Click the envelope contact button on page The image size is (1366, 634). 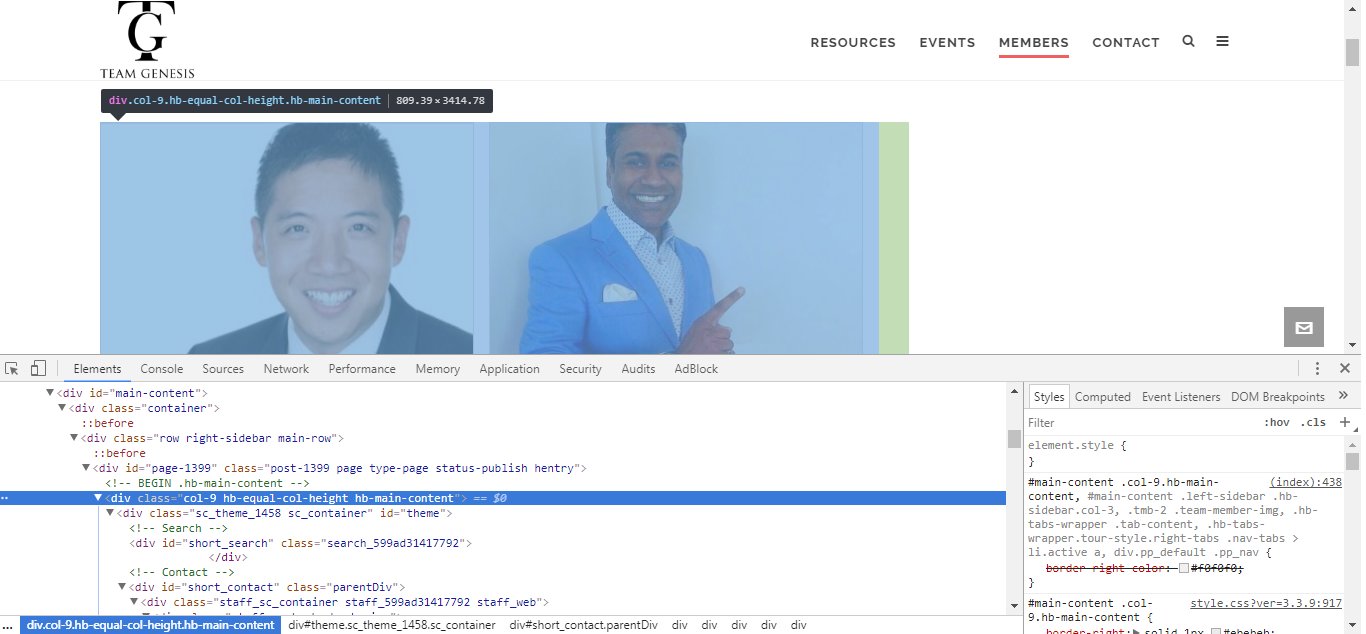pyautogui.click(x=1304, y=327)
